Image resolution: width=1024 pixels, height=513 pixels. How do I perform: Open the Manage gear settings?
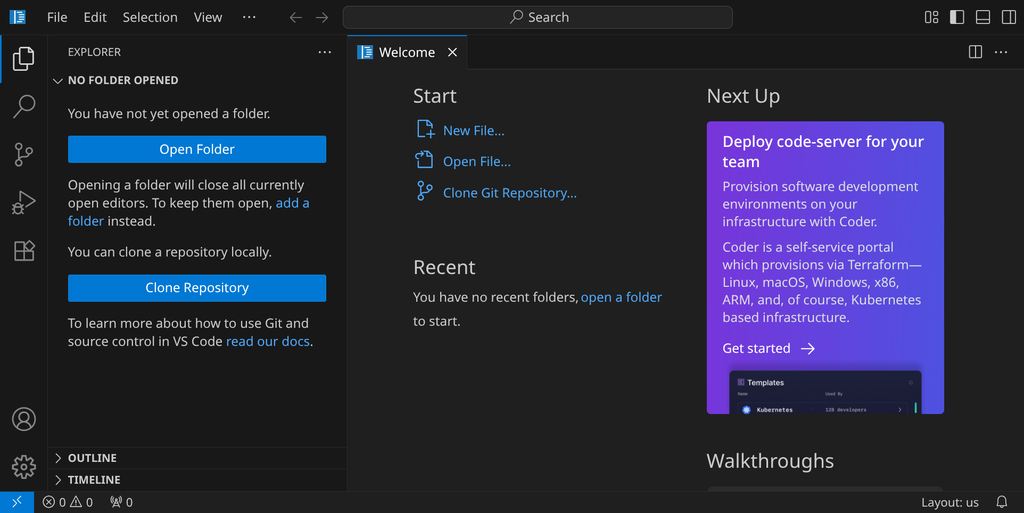(x=24, y=466)
